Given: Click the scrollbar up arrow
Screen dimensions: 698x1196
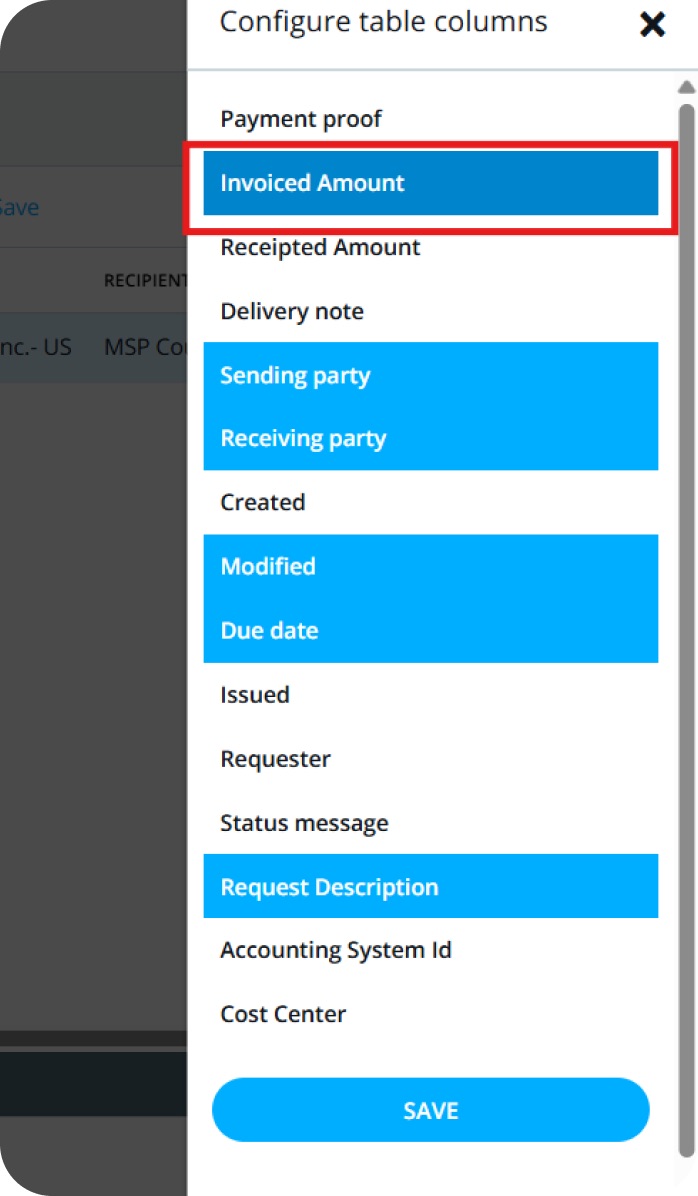Looking at the screenshot, I should click(686, 87).
